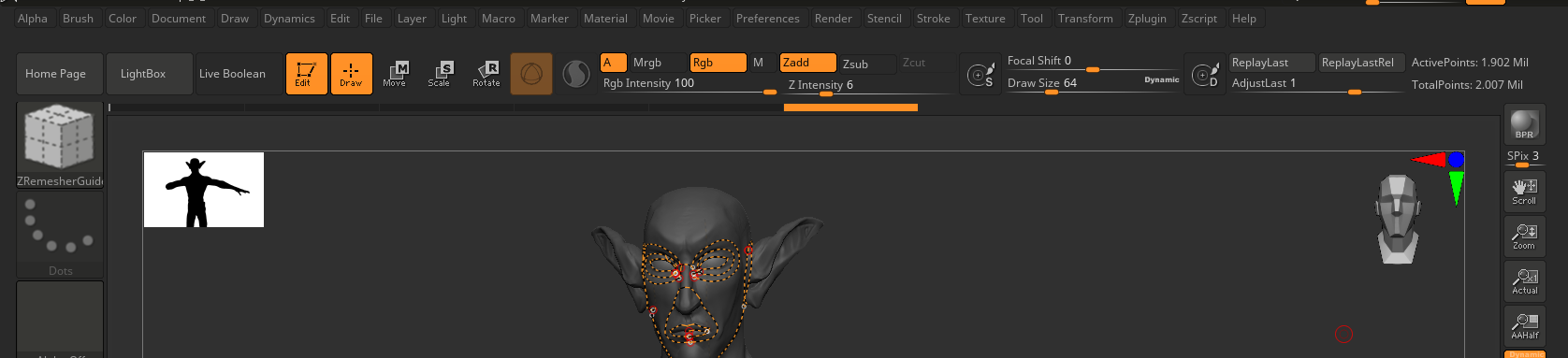Open the Material menu

point(605,18)
